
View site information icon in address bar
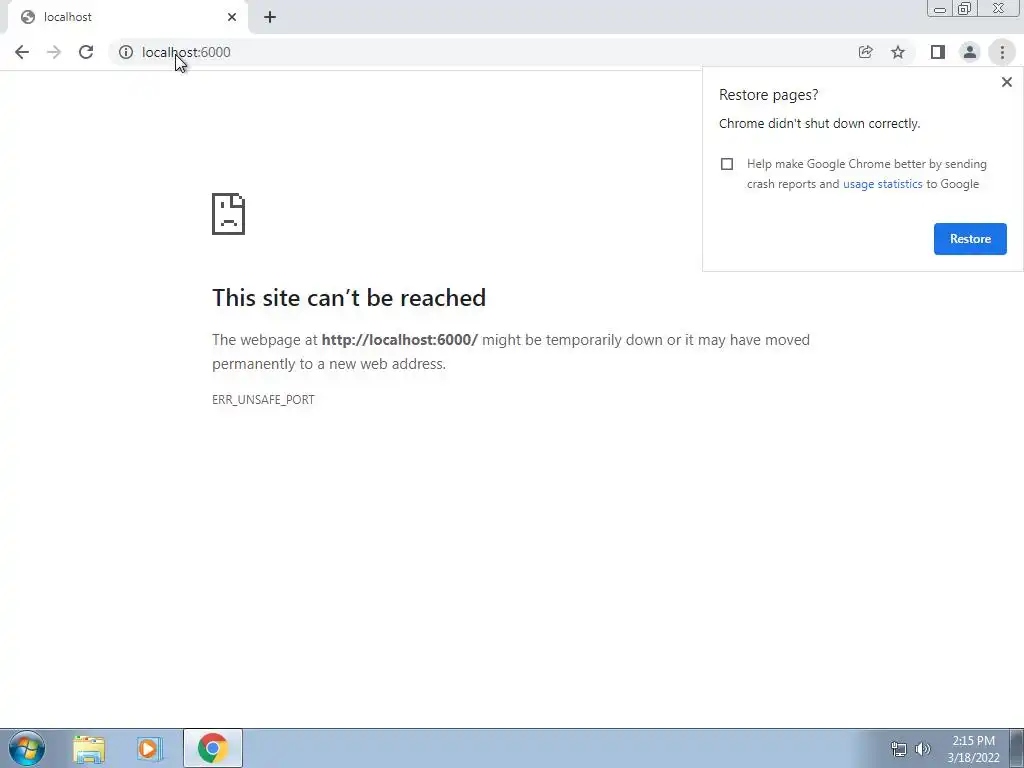pos(125,52)
